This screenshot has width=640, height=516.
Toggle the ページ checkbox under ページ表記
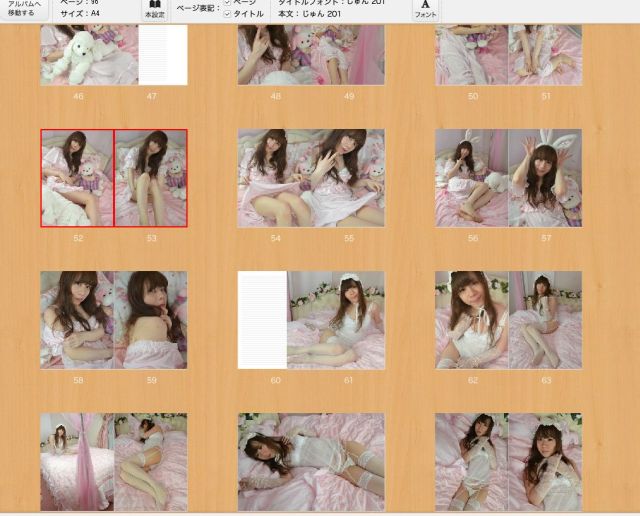click(227, 2)
